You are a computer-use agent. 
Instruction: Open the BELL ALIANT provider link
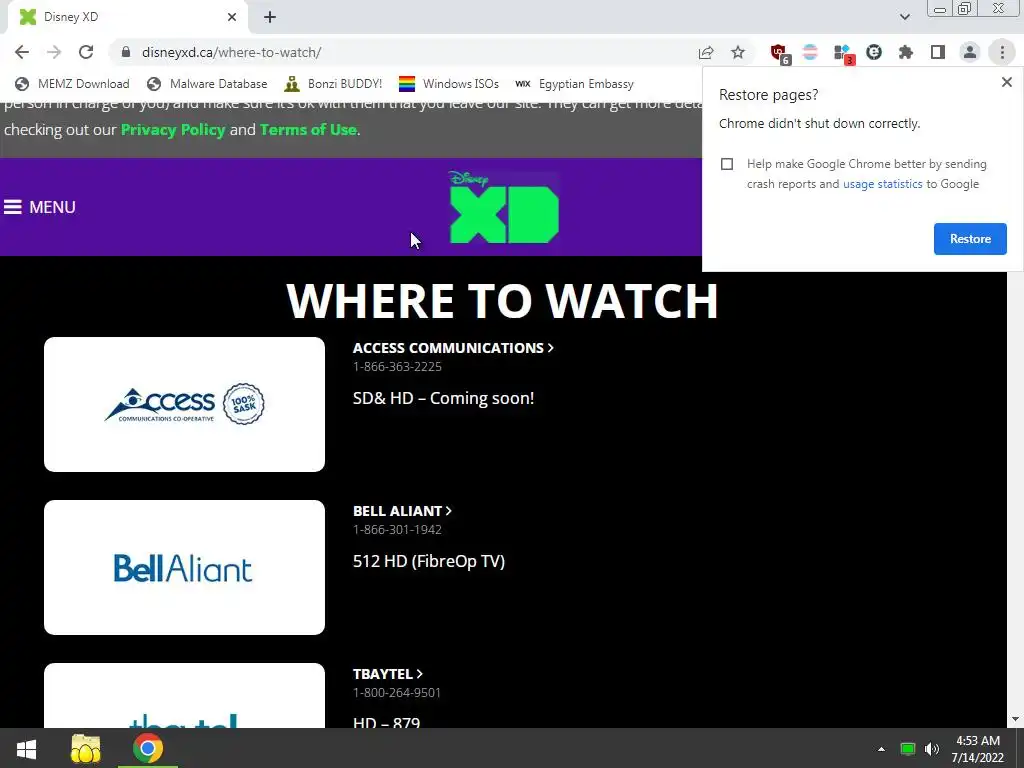click(x=402, y=511)
